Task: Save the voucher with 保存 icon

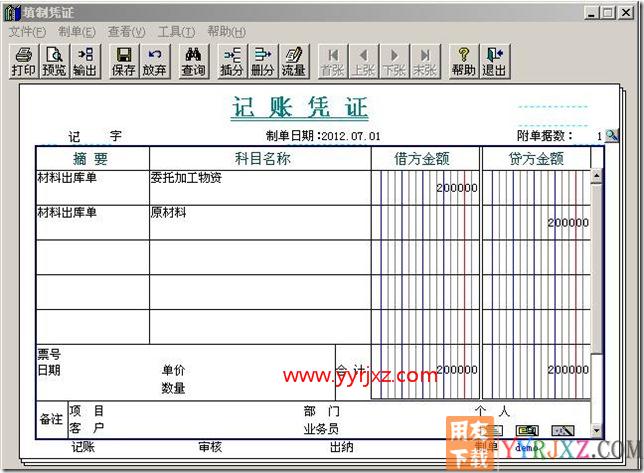Action: (x=123, y=61)
